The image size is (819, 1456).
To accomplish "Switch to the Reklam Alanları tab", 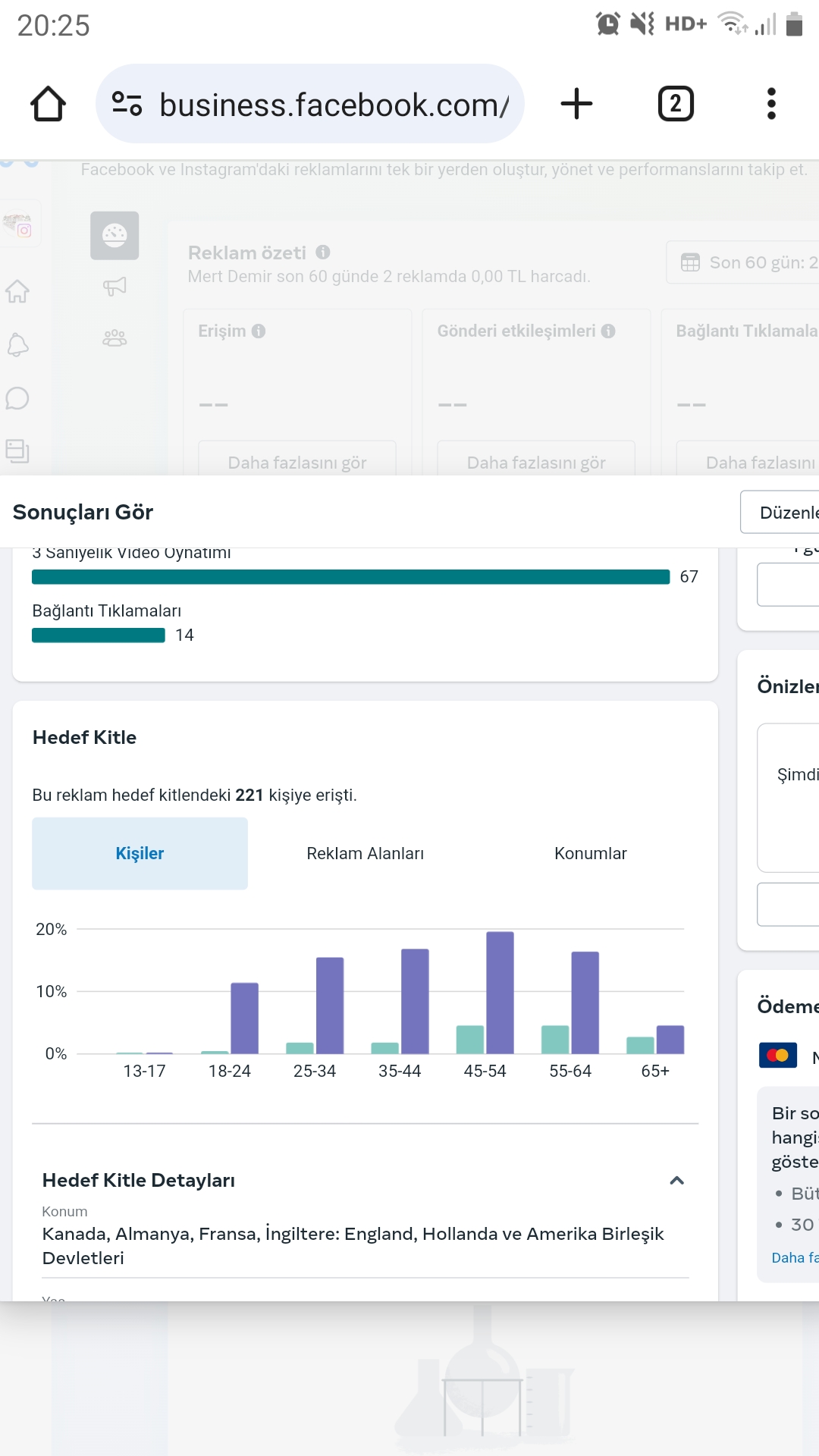I will pyautogui.click(x=365, y=853).
